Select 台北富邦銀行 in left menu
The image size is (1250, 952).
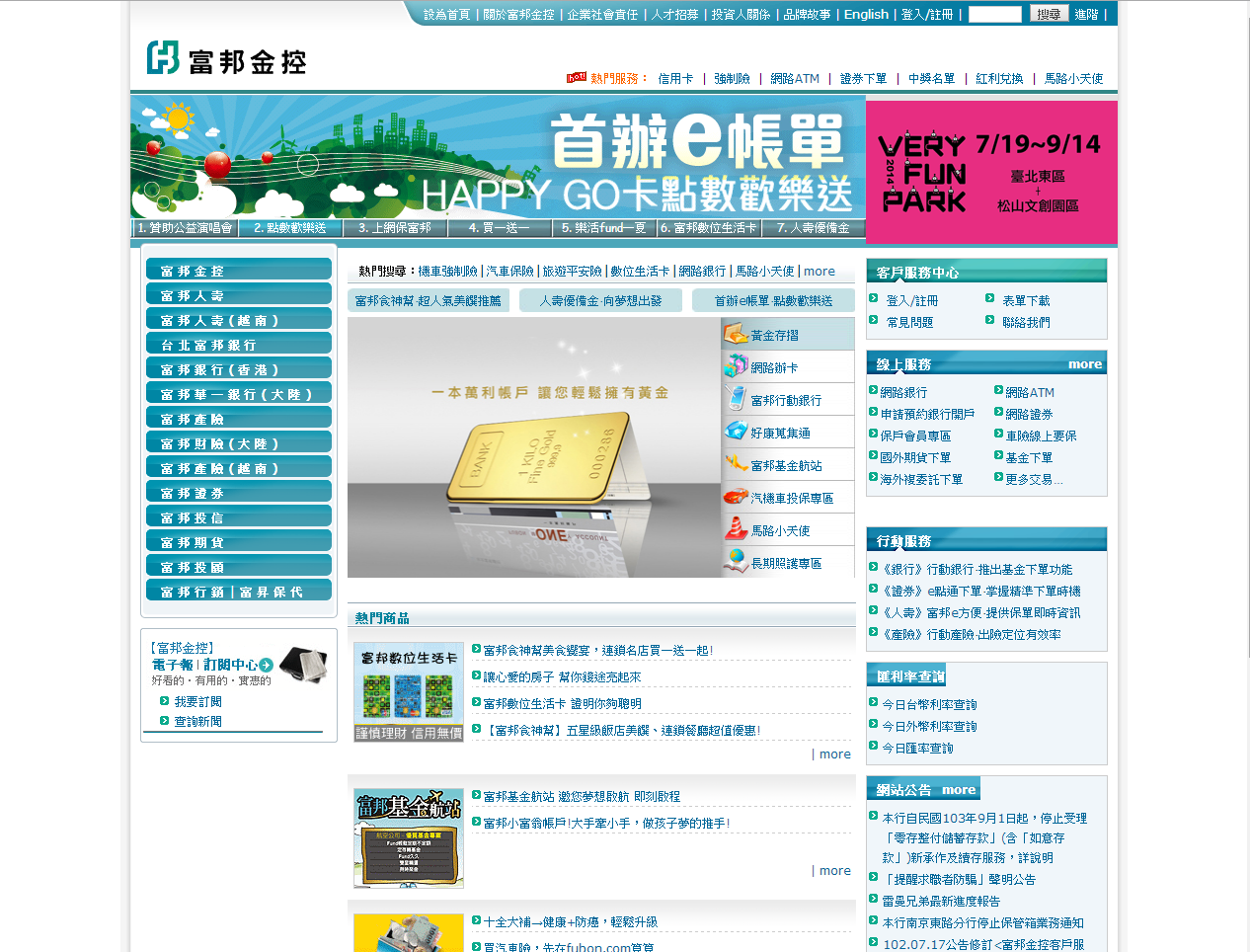(x=239, y=344)
